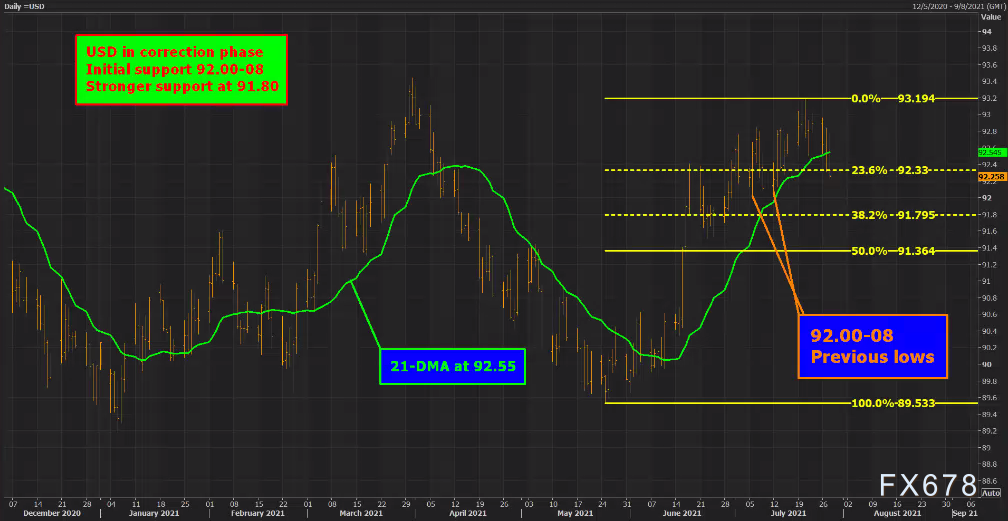
Task: Click the 'Sep 21' month label
Action: pos(967,513)
